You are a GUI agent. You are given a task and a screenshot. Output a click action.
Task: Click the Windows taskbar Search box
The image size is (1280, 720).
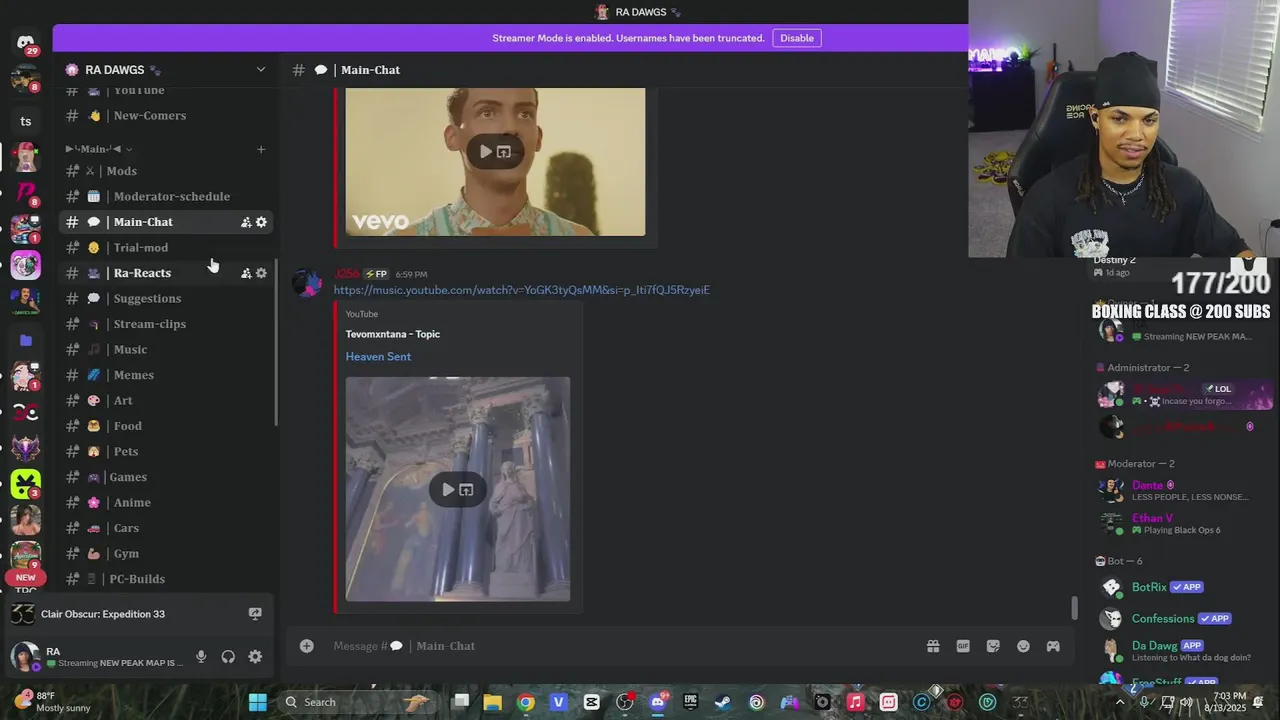[x=357, y=702]
